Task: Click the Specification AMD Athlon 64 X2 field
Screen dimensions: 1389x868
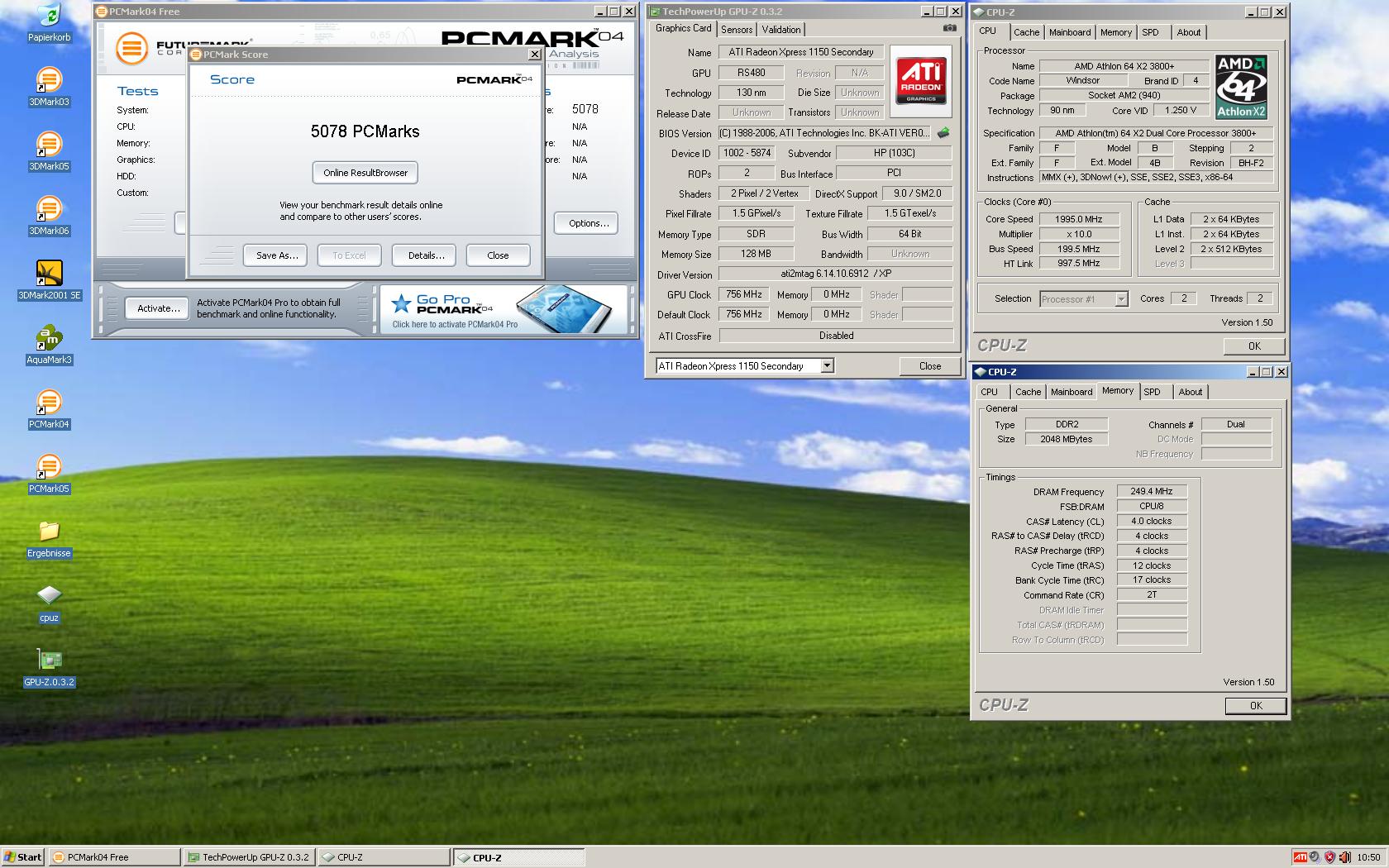Action: 1155,133
